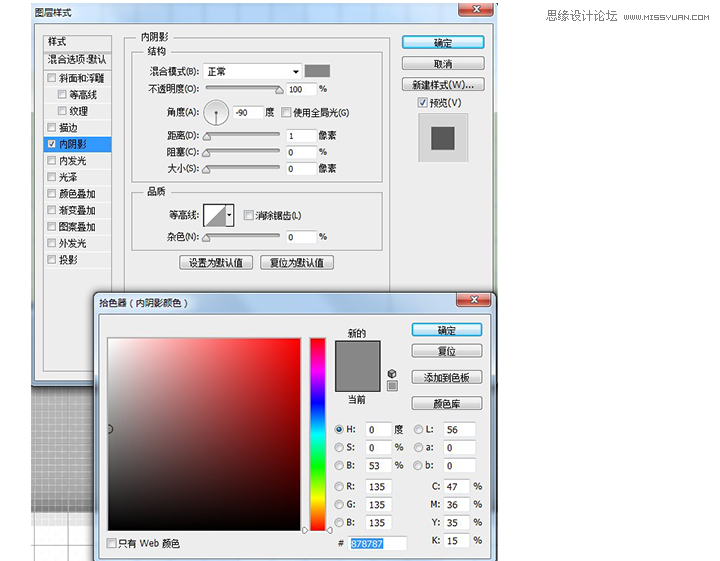Click the inner shadow color swatch

(317, 71)
